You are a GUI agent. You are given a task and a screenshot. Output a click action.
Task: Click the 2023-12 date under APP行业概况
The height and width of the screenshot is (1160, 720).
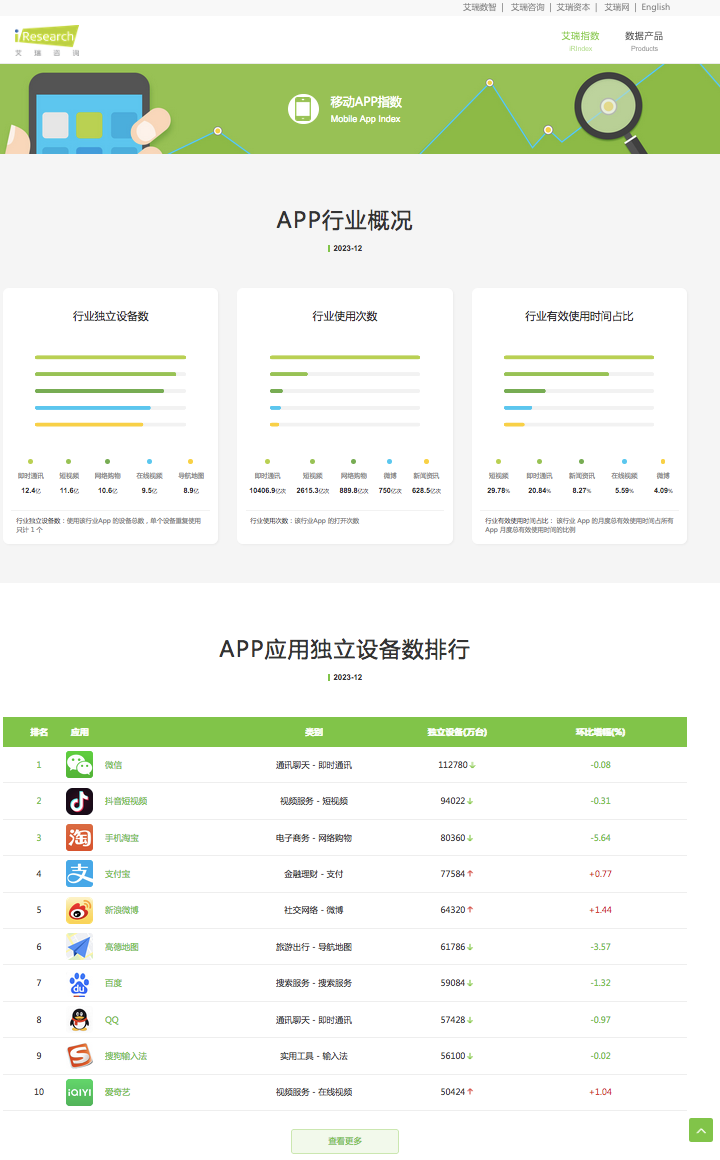tap(347, 249)
